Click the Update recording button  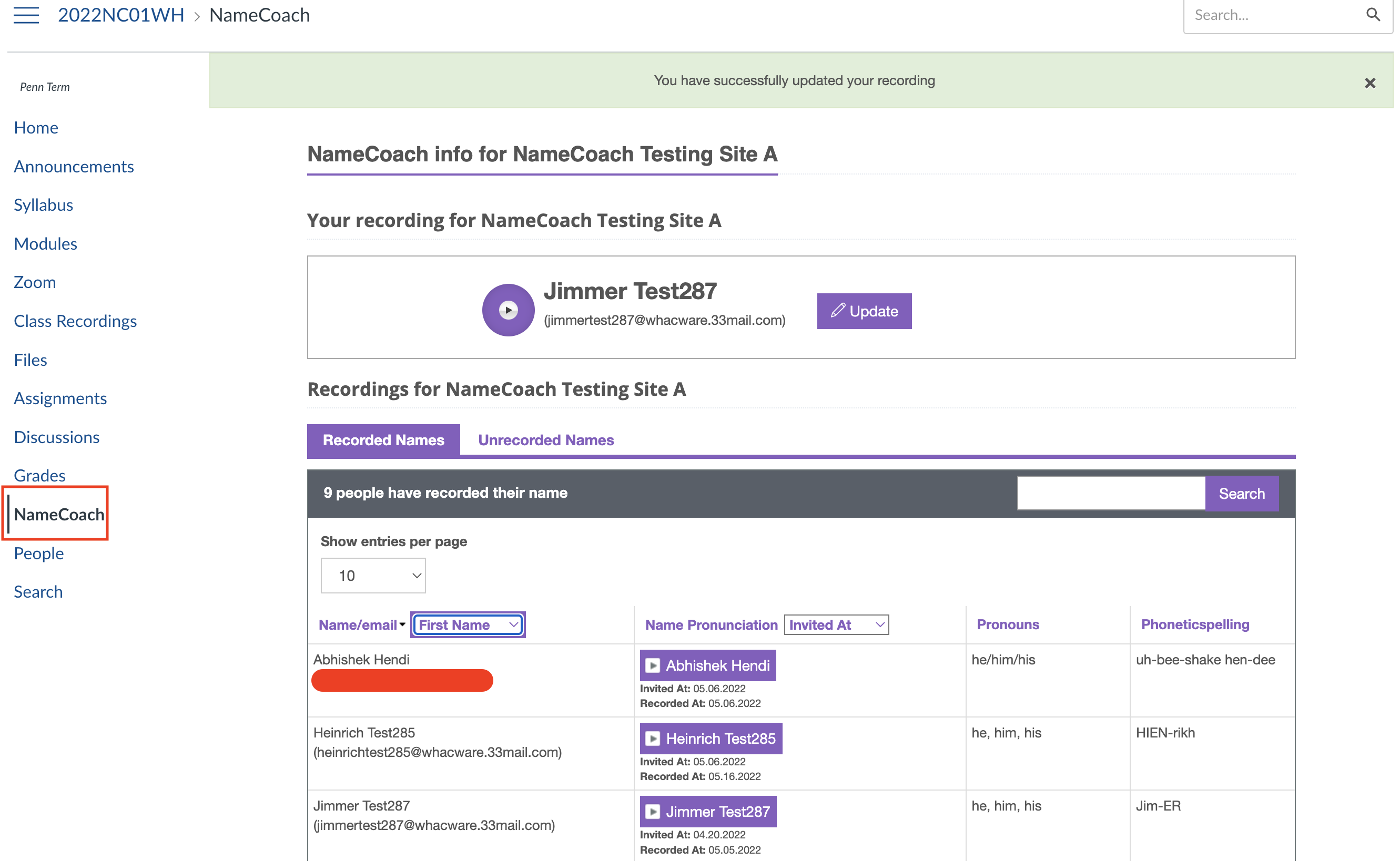864,312
